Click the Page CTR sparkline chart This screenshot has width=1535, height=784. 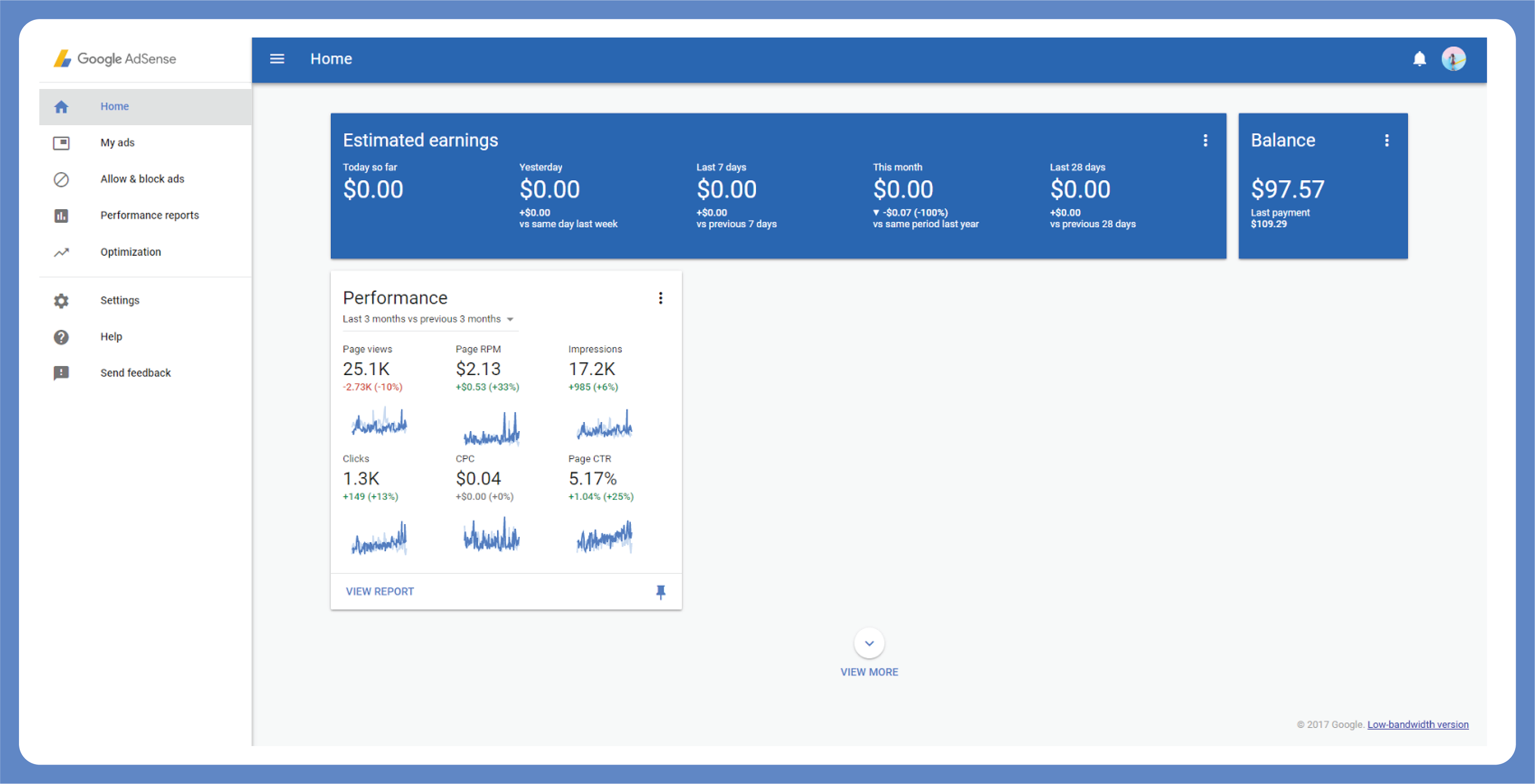(x=604, y=537)
